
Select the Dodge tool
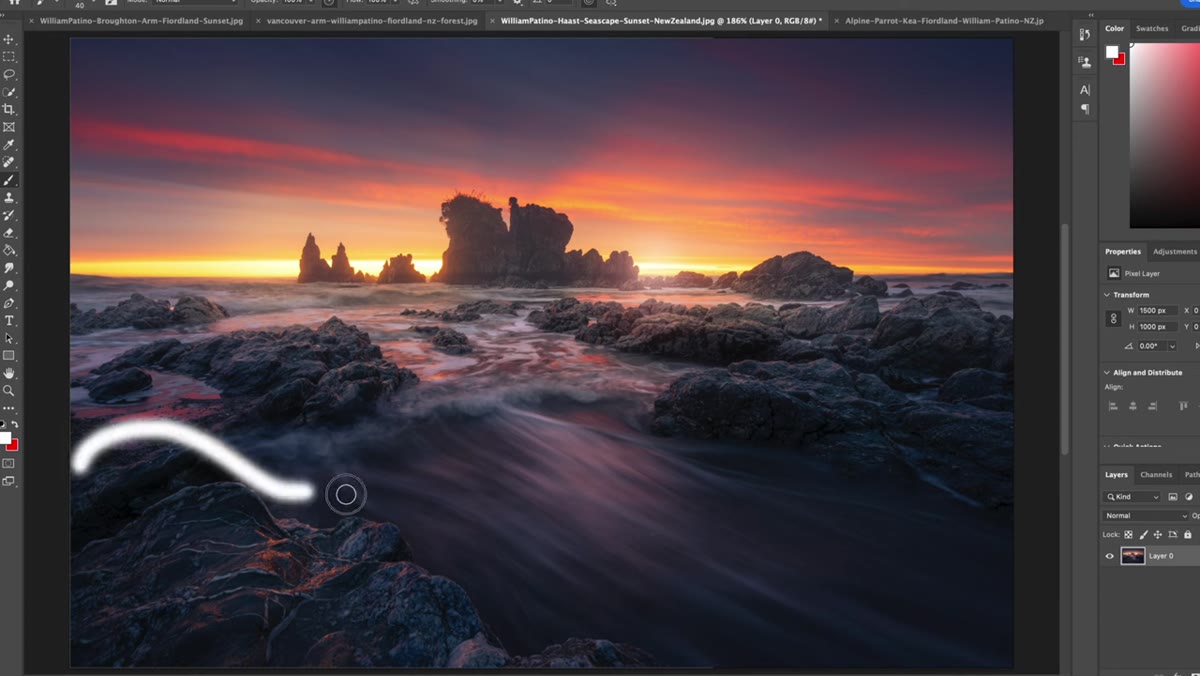coord(9,286)
